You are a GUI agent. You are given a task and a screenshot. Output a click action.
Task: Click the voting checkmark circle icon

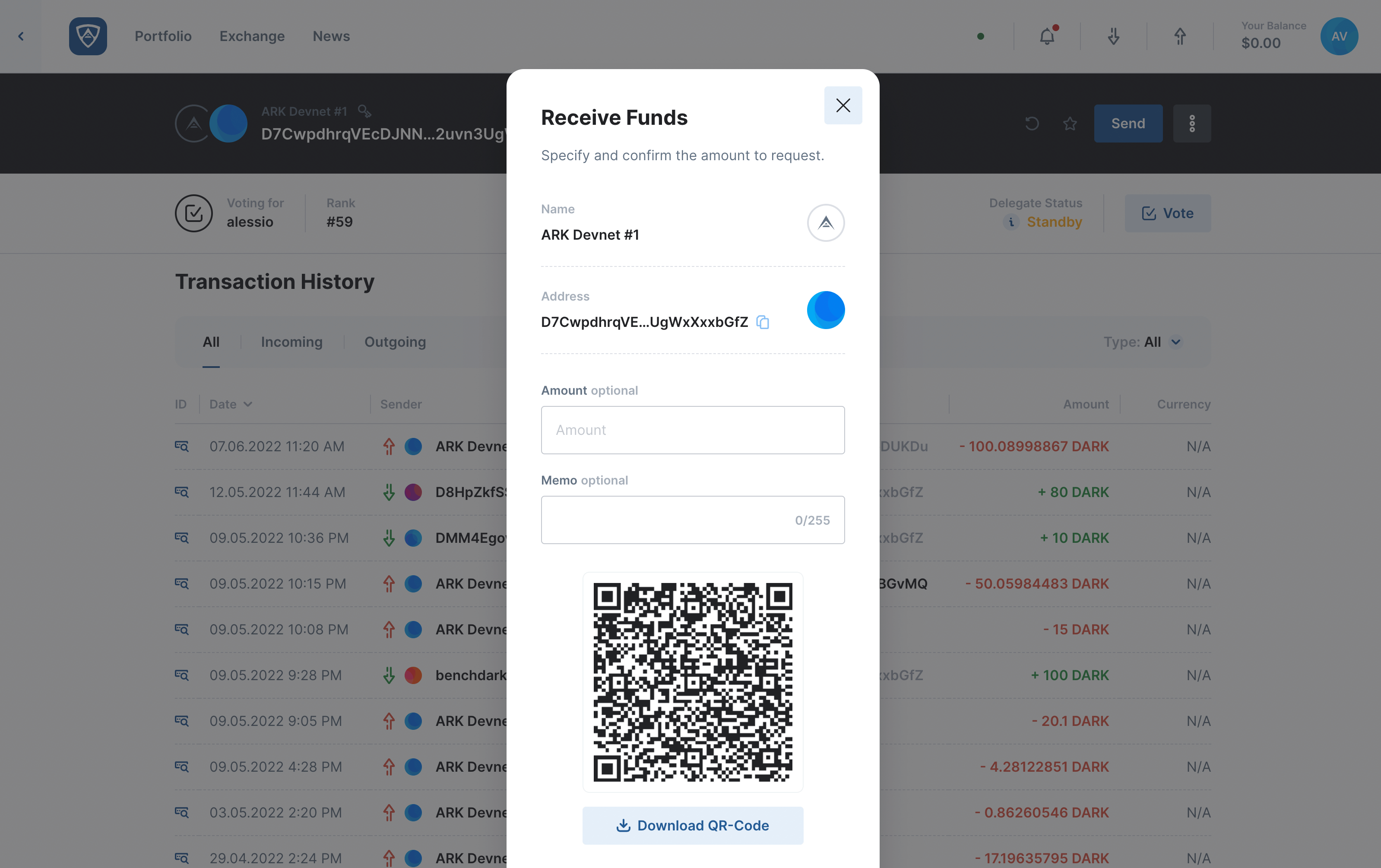(x=194, y=213)
